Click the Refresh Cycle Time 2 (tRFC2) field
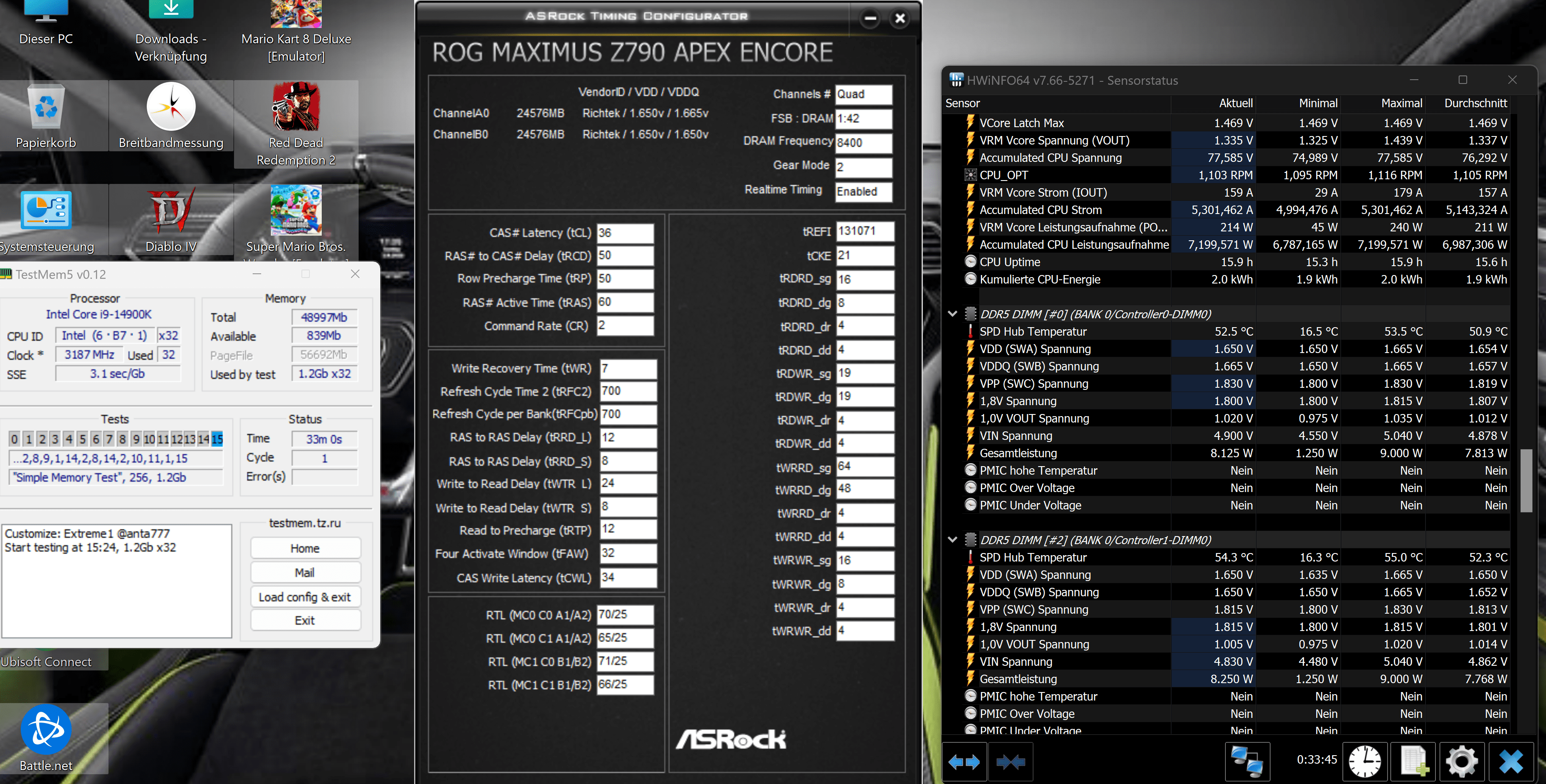This screenshot has height=784, width=1546. tap(628, 391)
